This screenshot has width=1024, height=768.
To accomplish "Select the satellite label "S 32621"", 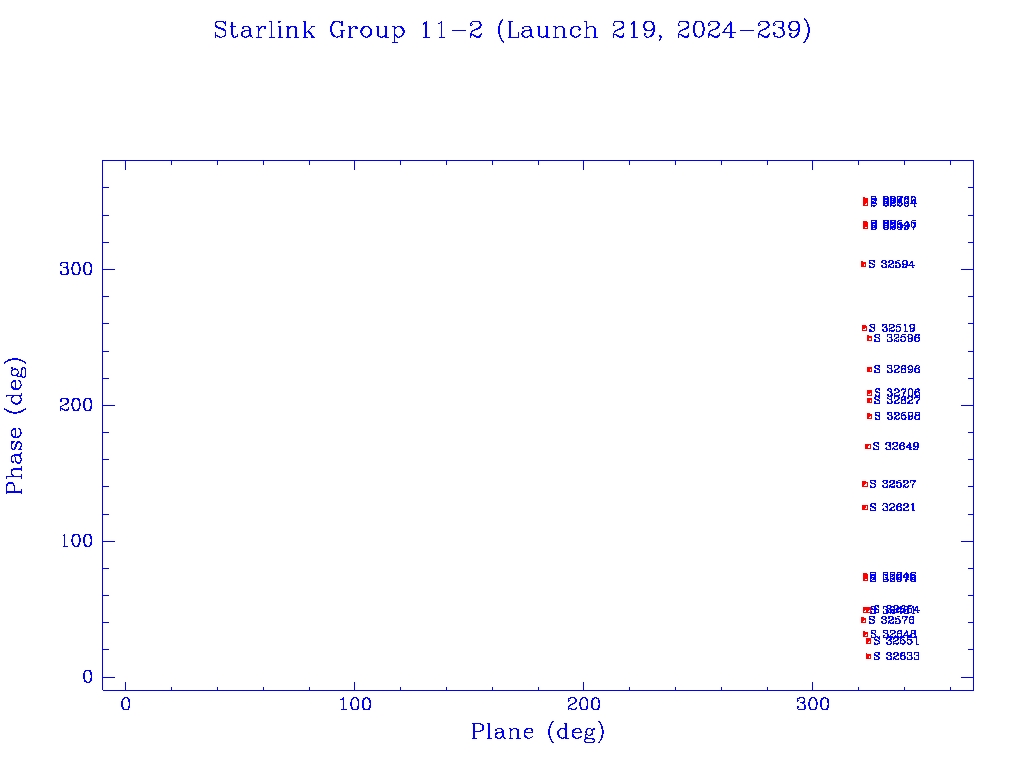I will point(893,507).
